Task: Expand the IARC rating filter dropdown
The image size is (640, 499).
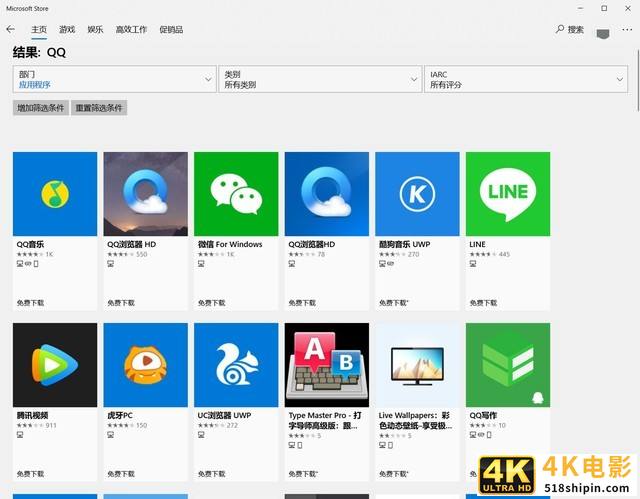Action: (526, 79)
